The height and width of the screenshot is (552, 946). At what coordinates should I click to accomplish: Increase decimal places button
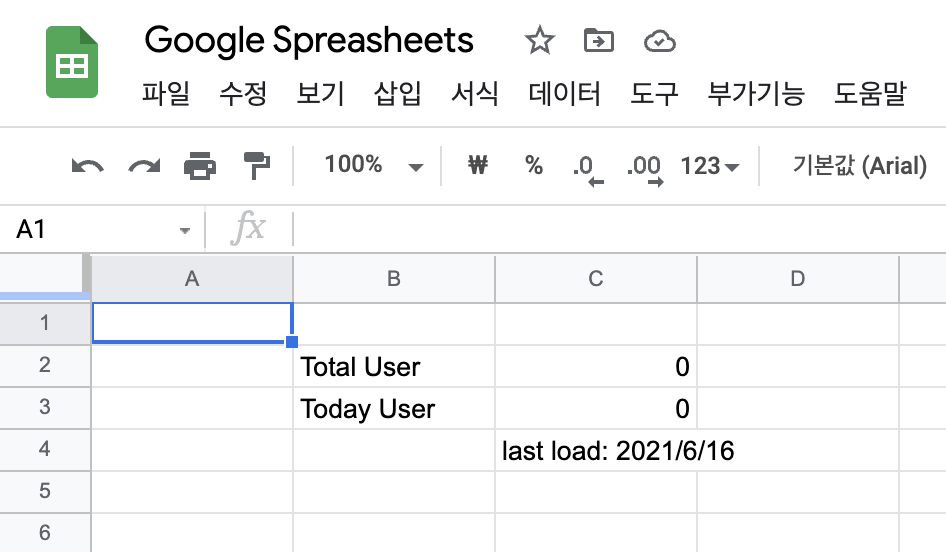click(x=644, y=170)
